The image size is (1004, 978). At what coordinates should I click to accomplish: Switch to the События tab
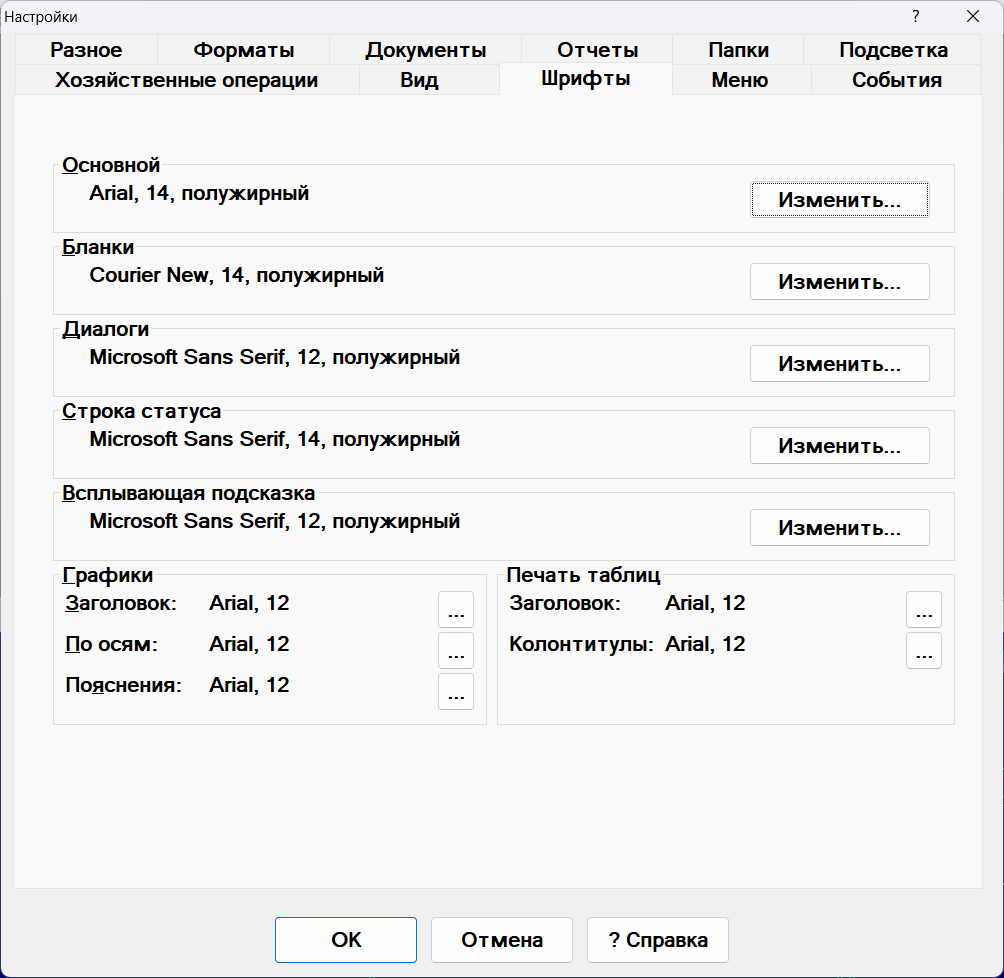[895, 80]
